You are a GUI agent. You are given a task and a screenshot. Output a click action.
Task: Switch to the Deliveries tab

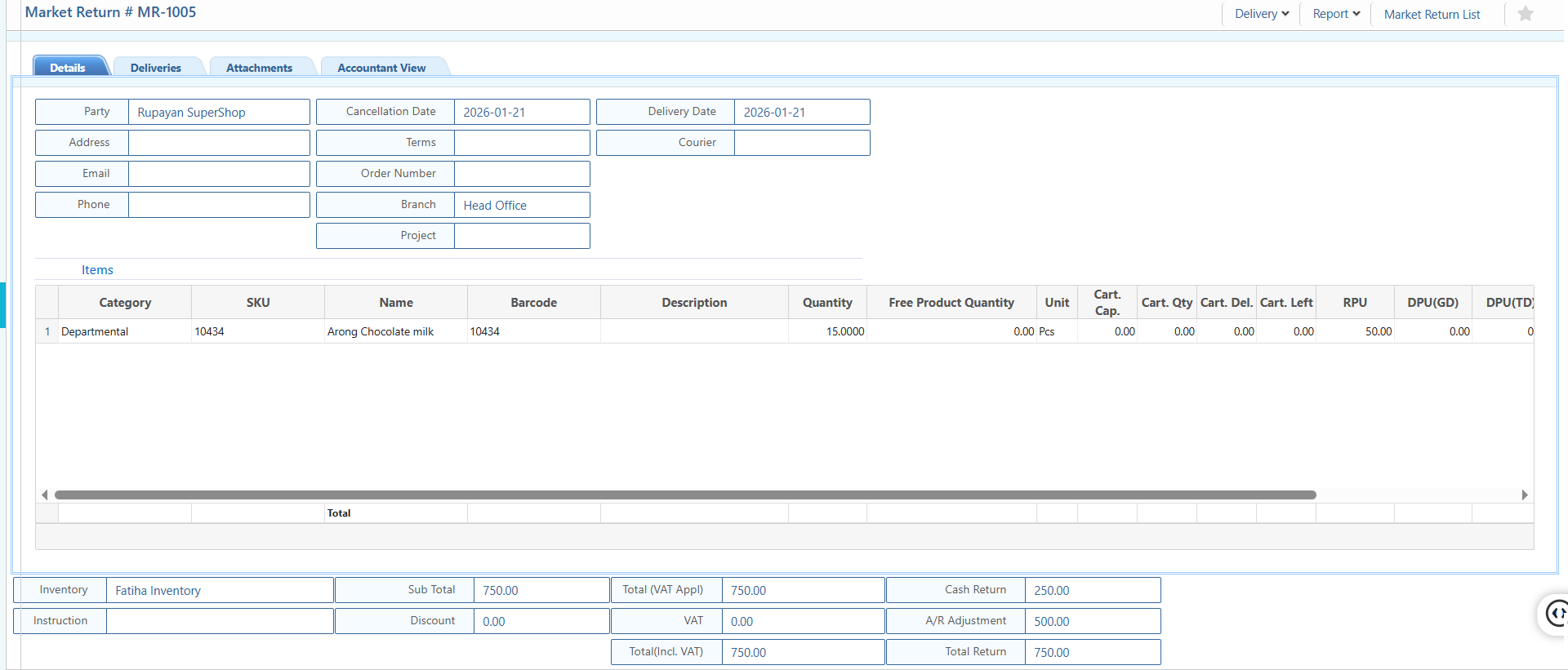(x=155, y=68)
